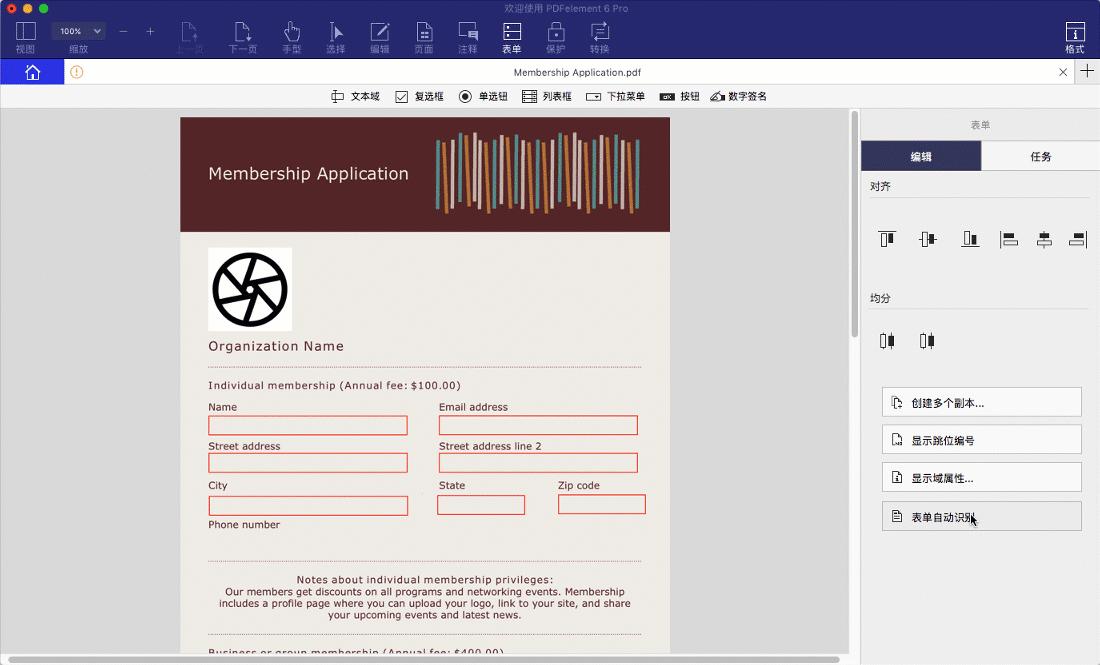Screen dimensions: 1100x665
Task: Click the Email address form field
Action: (538, 425)
